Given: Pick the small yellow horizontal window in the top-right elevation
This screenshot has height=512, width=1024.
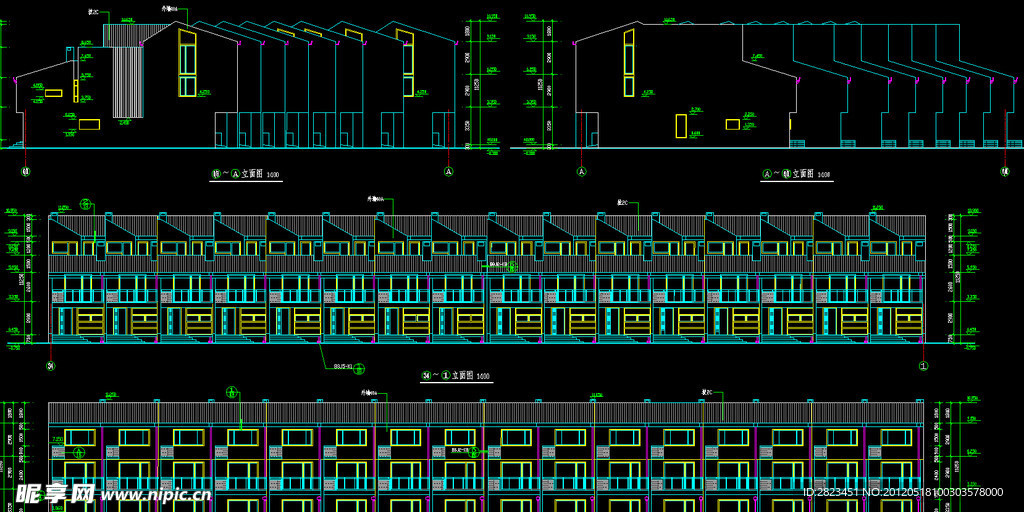Looking at the screenshot, I should 733,124.
